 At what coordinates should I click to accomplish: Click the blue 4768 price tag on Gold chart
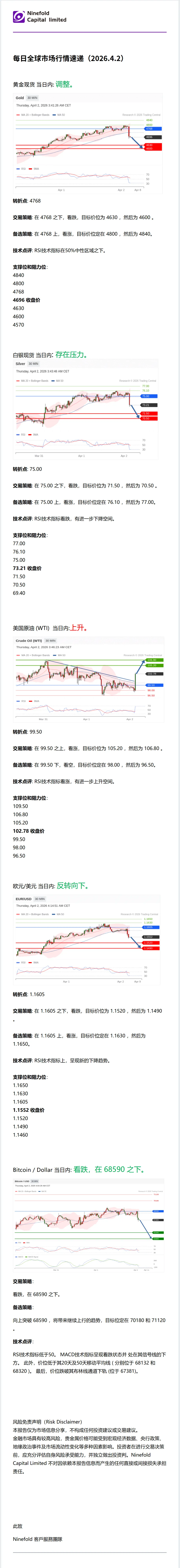click(x=153, y=129)
